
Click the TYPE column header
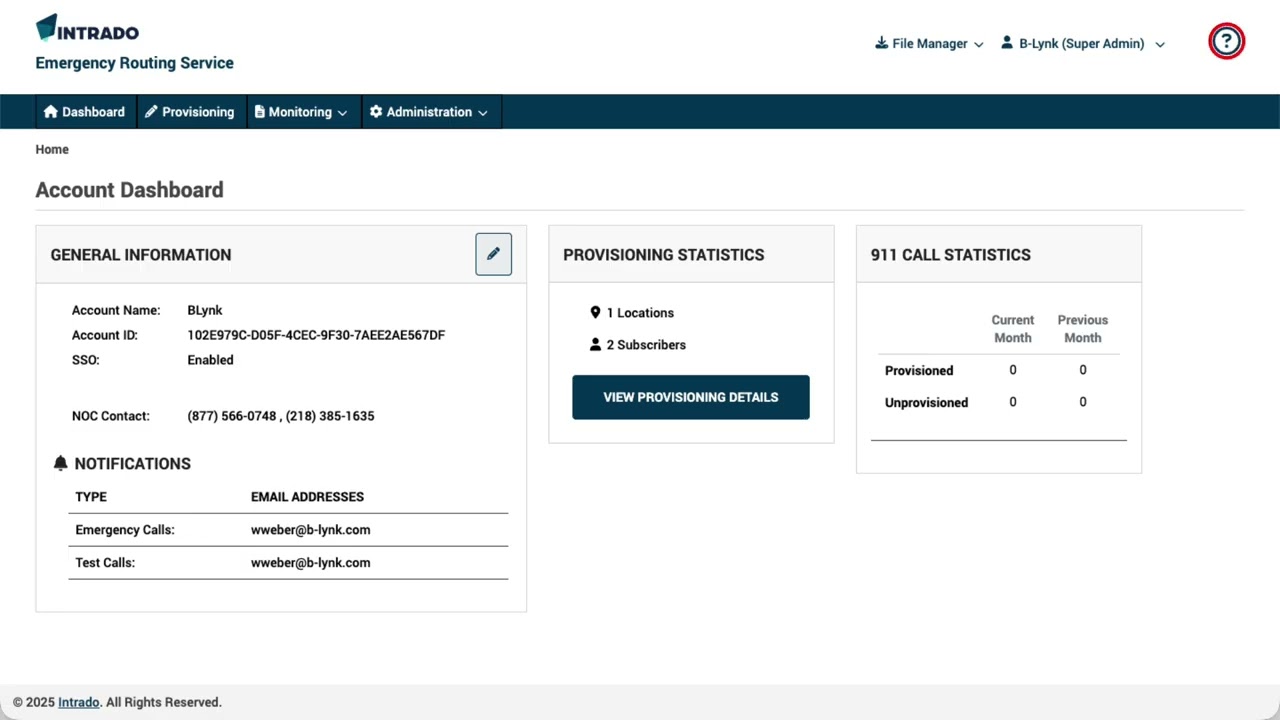coord(91,497)
